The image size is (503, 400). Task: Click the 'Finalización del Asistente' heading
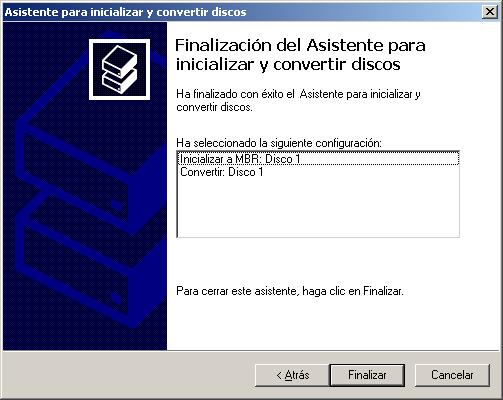tap(300, 55)
